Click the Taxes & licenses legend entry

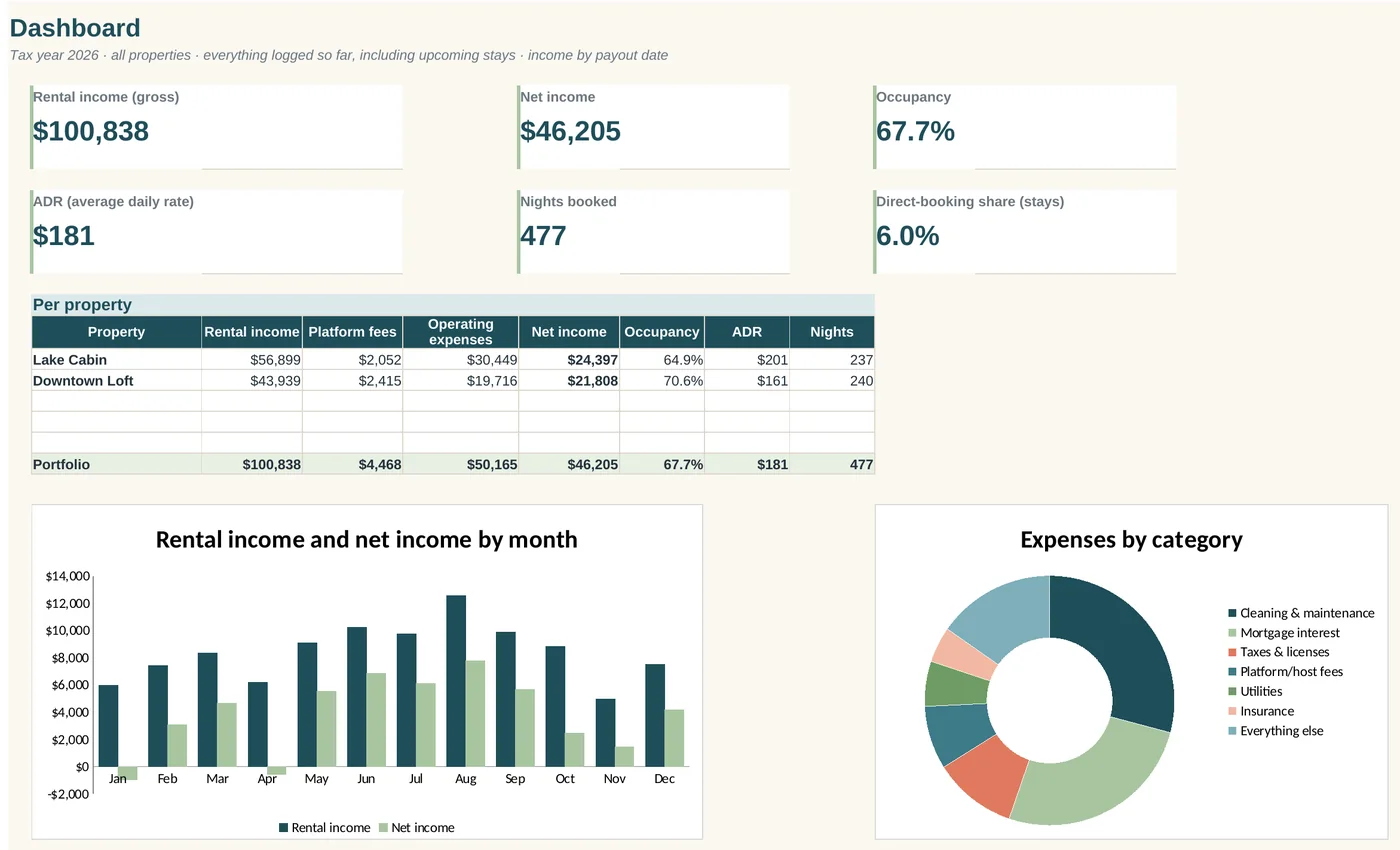click(x=1279, y=652)
